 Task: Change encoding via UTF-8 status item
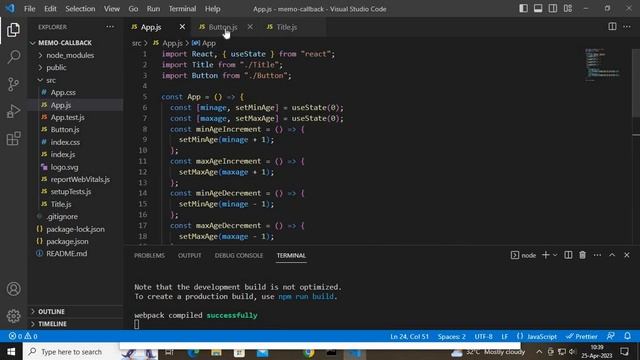(483, 336)
